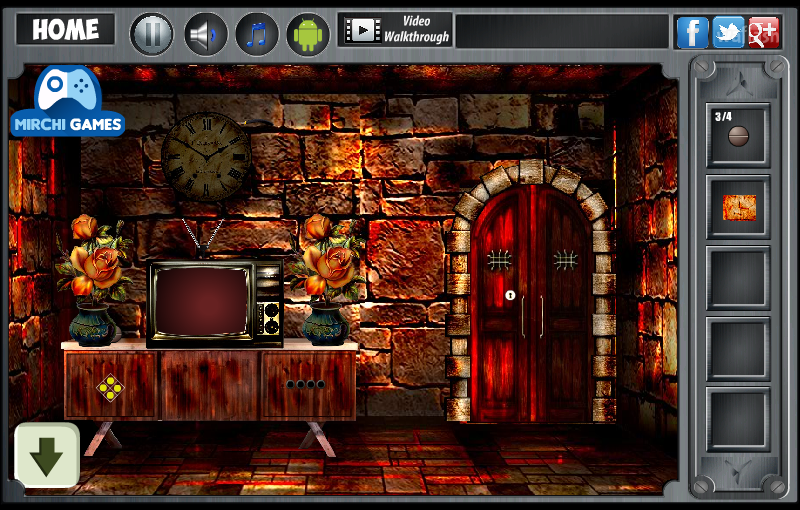Viewport: 800px width, 510px height.
Task: Click the yellow four-dot diamond puzzle
Action: pos(110,389)
